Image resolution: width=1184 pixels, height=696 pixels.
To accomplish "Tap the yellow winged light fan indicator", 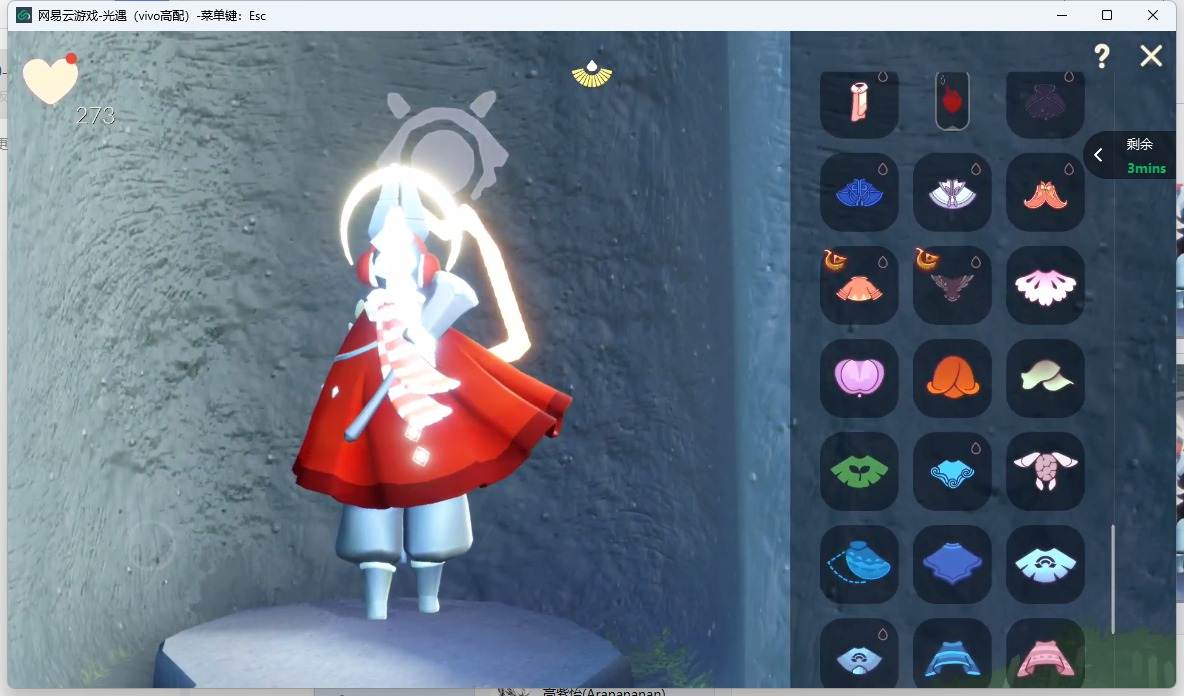I will coord(592,74).
